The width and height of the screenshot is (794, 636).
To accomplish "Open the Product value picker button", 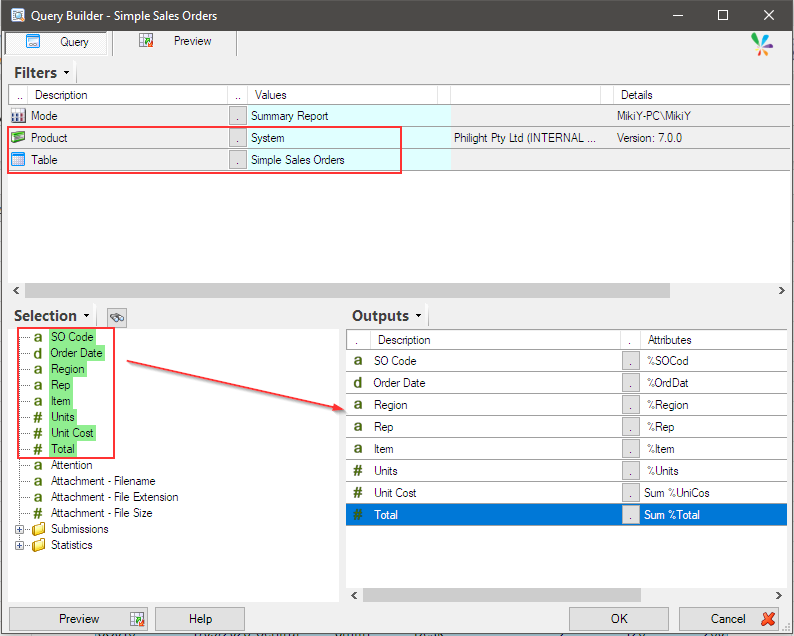I will click(237, 138).
